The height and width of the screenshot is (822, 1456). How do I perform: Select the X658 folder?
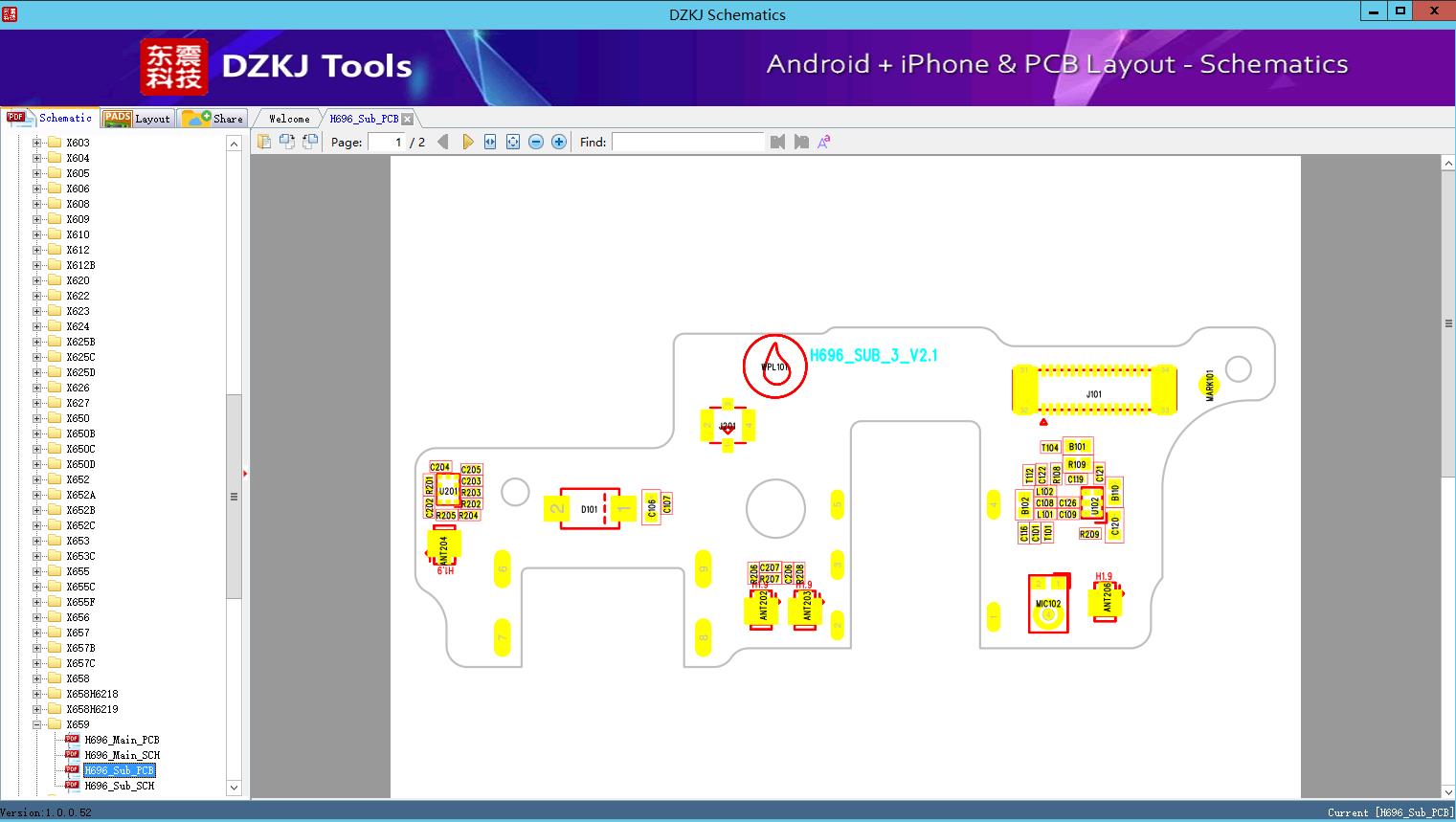click(x=78, y=678)
